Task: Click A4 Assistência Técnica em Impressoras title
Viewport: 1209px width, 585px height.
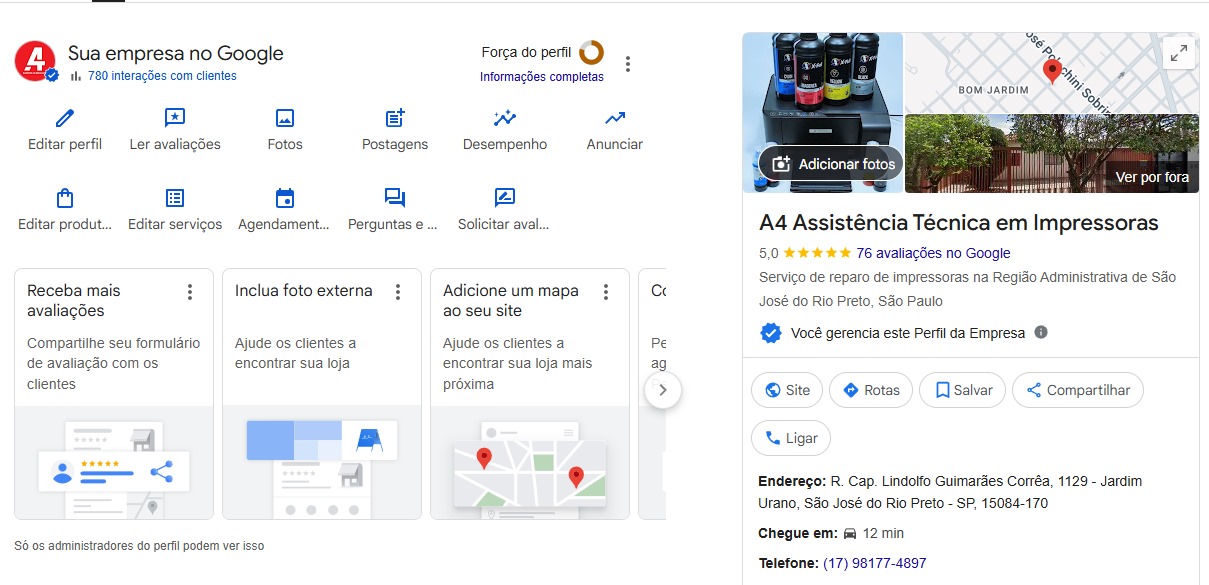Action: (x=958, y=222)
